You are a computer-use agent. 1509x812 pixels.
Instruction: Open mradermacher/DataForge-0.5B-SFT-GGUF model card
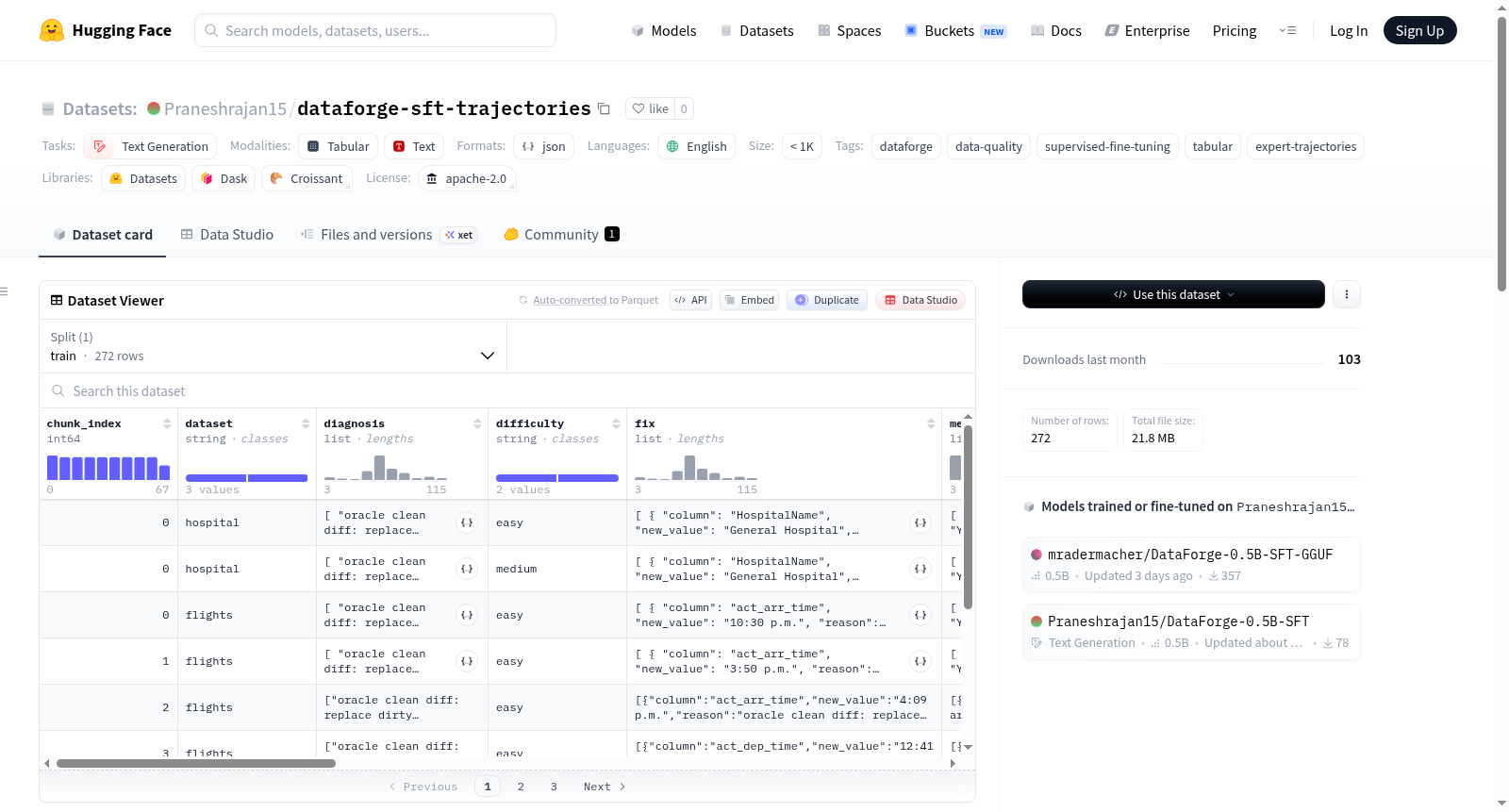click(x=1191, y=564)
